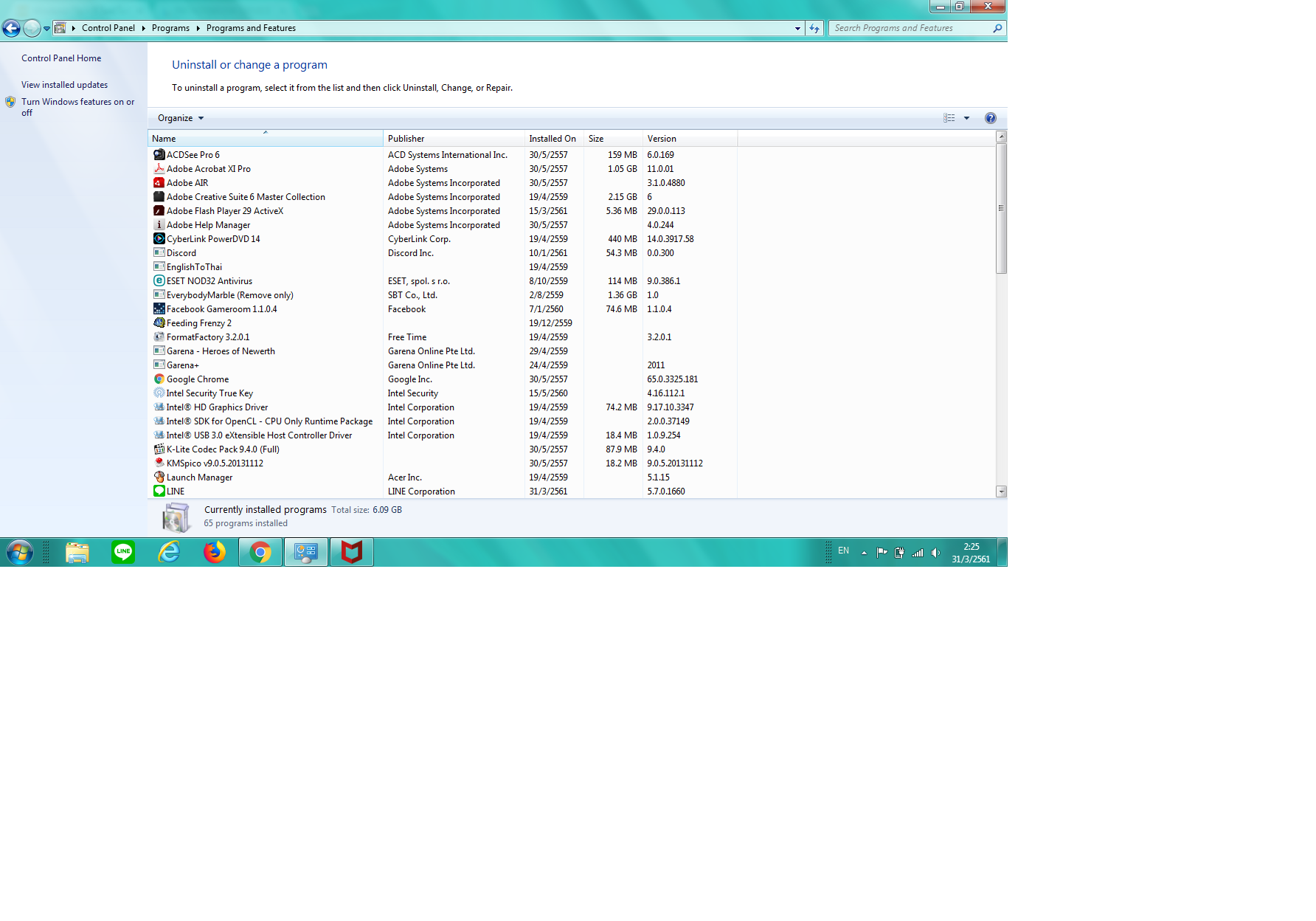Click Programs and Features breadcrumb
The height and width of the screenshot is (921, 1316).
coord(251,28)
